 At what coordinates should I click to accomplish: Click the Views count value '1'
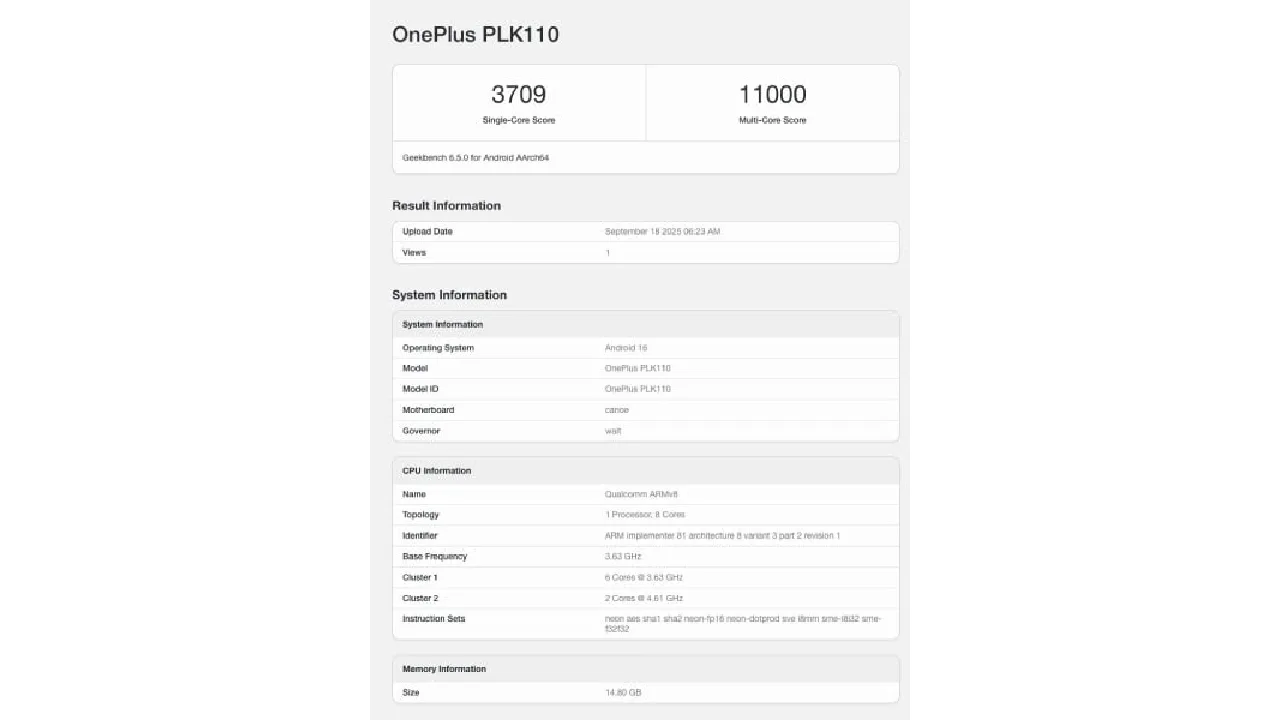pos(607,253)
